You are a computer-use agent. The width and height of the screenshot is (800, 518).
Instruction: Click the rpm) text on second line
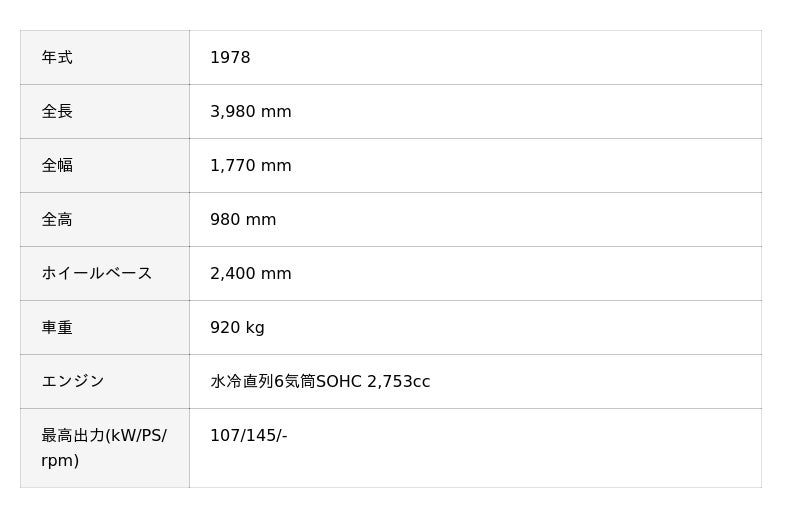tap(60, 461)
